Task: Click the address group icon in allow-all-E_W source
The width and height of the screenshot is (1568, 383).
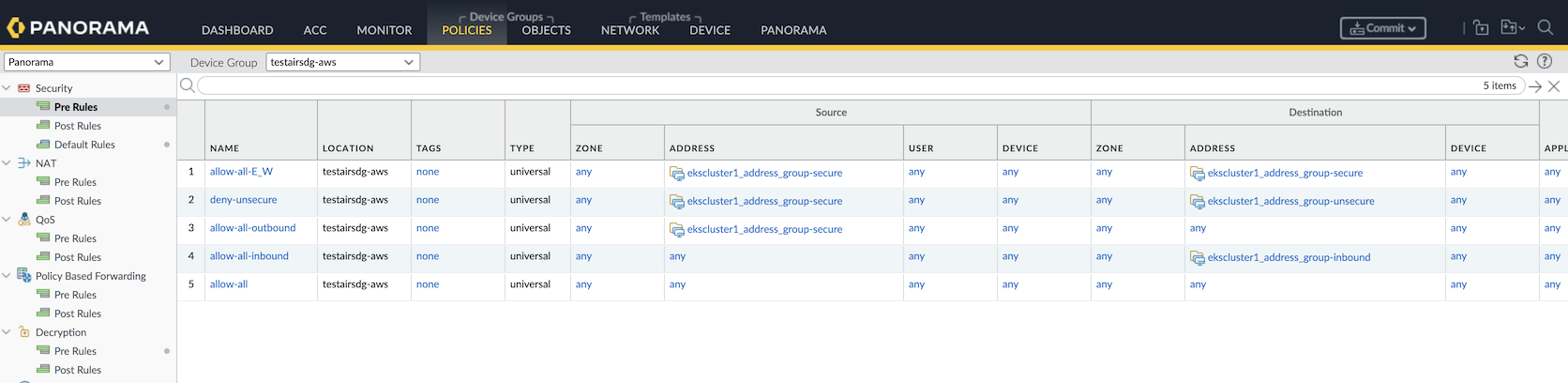Action: [x=676, y=174]
